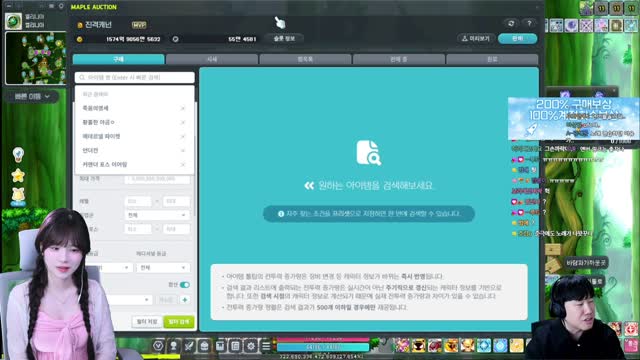The image size is (640, 360).
Task: Refresh the auction with the circular arrows icon
Action: (x=511, y=24)
